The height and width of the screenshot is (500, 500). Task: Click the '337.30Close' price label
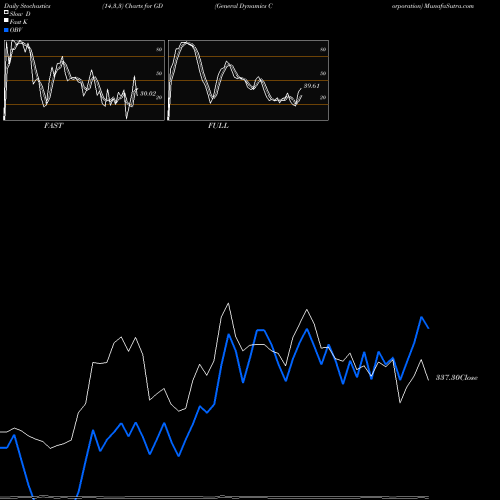tap(457, 378)
